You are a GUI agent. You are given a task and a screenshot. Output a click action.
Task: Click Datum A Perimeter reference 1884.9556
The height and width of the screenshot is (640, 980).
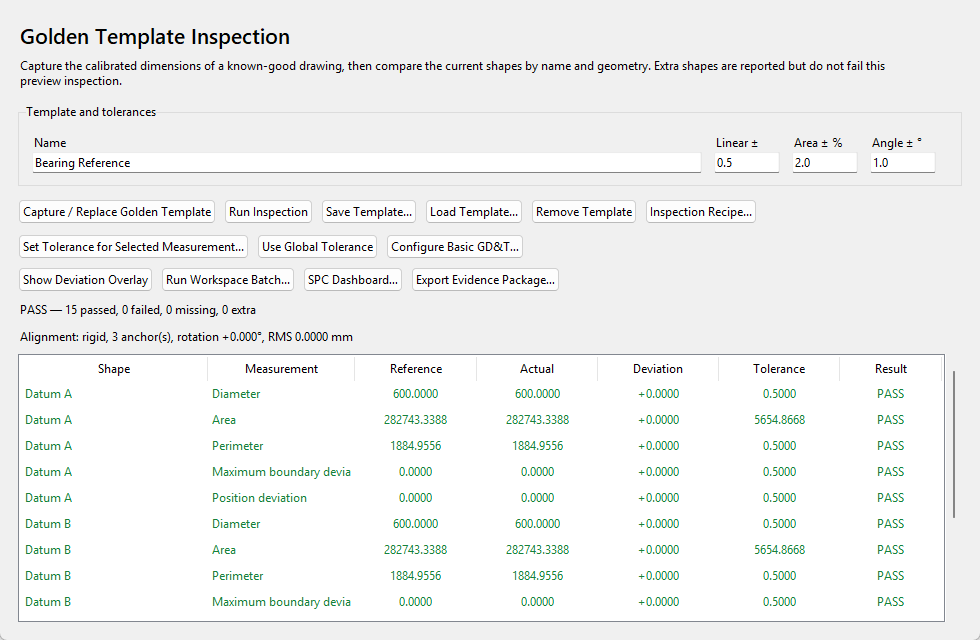pyautogui.click(x=416, y=446)
